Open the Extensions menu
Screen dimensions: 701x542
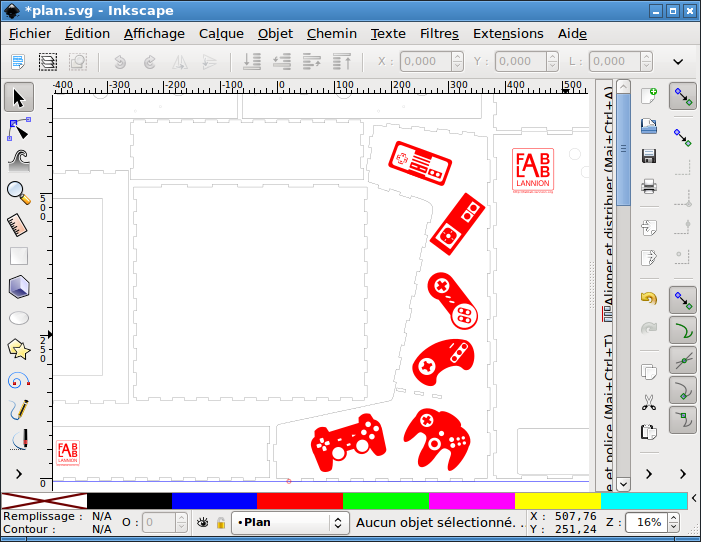click(x=508, y=34)
